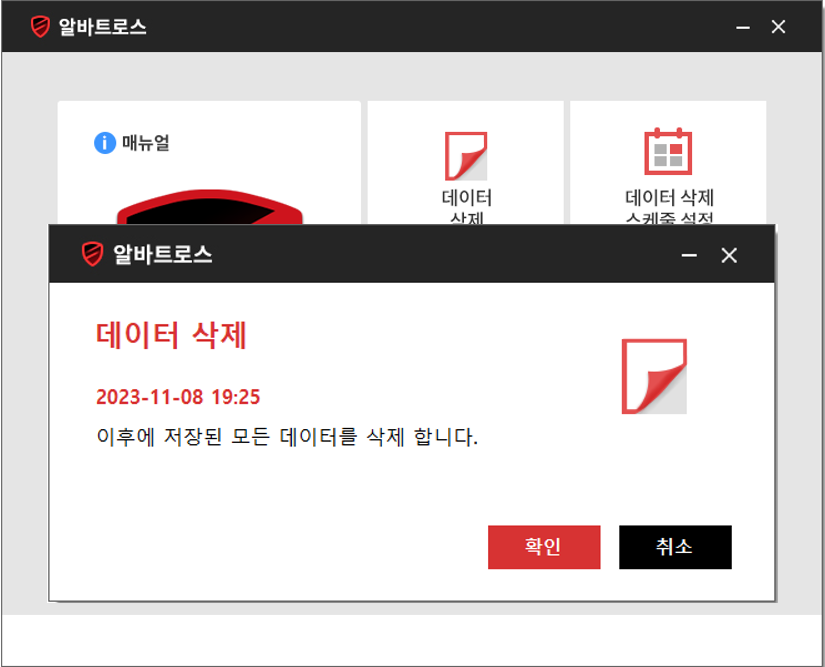Click the calendar icon for schedule settings
The width and height of the screenshot is (825, 667).
coord(667,151)
